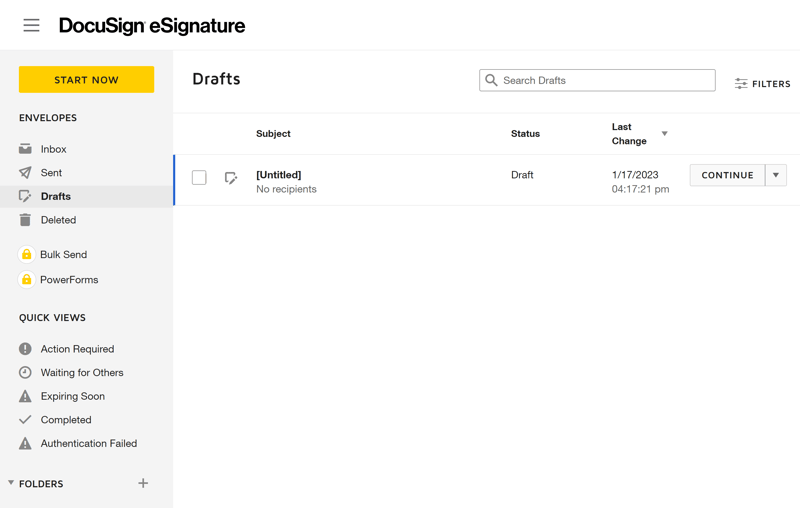Click the Expiring Soon warning icon
800x508 pixels.
[x=25, y=396]
